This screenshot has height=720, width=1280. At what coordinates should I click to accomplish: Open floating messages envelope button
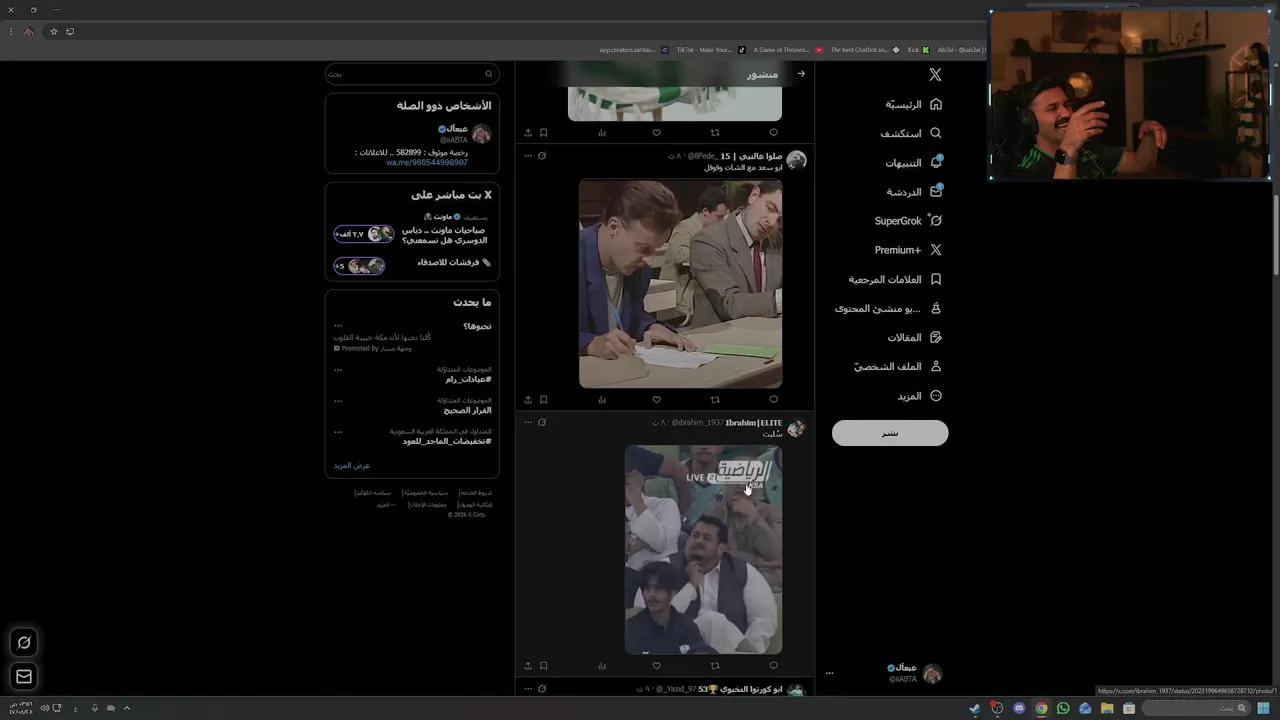click(x=24, y=677)
